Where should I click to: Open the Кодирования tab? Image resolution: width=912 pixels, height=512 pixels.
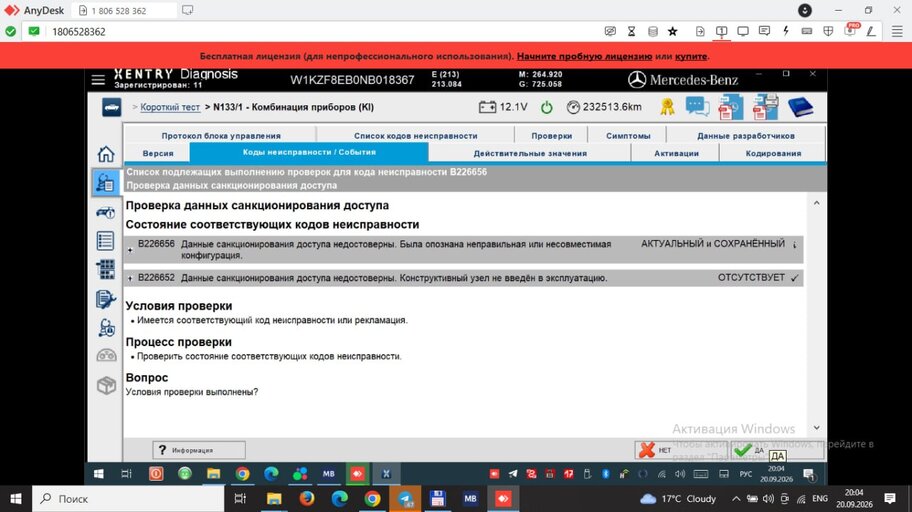tap(773, 153)
